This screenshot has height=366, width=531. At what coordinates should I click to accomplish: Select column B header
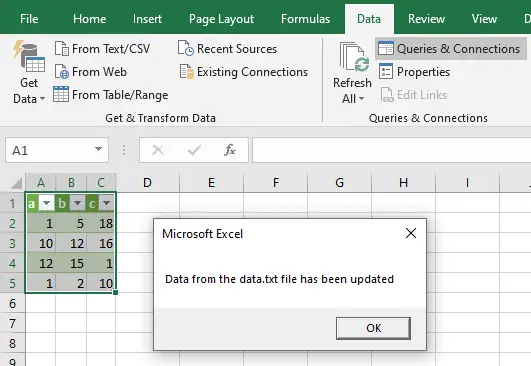coord(71,183)
